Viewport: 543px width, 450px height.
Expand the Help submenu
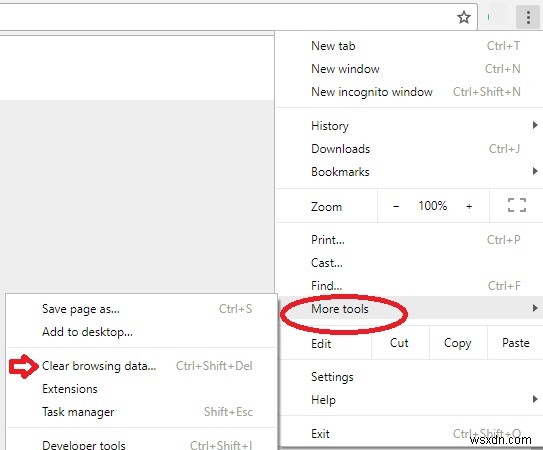tap(410, 399)
